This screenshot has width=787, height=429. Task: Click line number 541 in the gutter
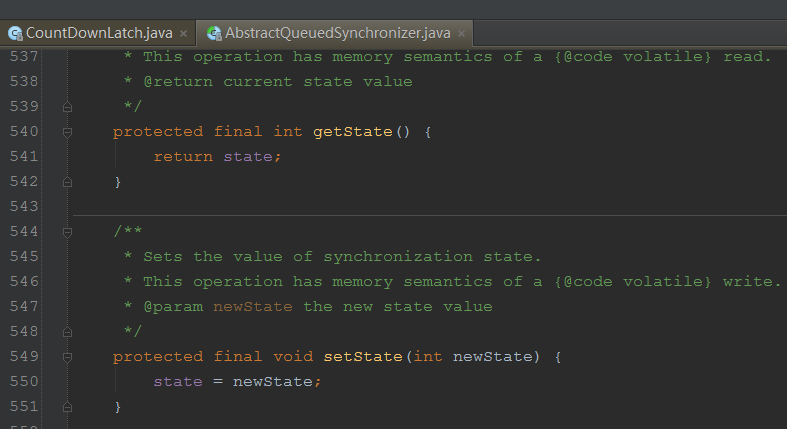pyautogui.click(x=24, y=157)
